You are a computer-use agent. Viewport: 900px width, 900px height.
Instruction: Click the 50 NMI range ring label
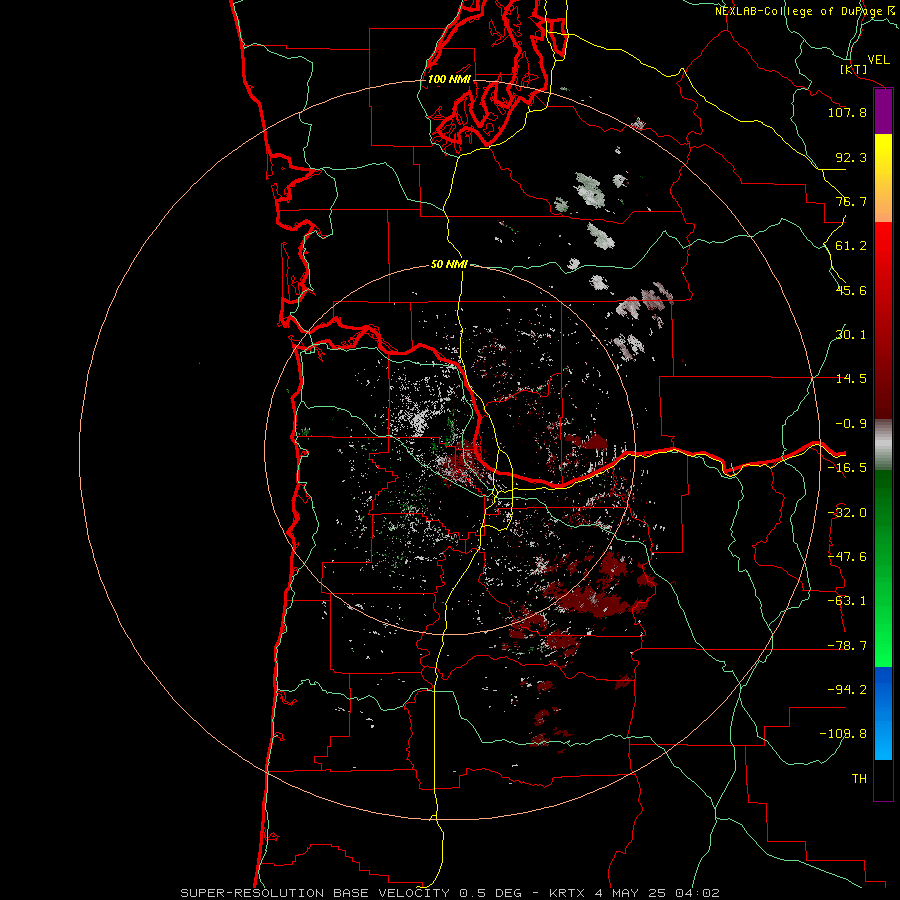449,264
